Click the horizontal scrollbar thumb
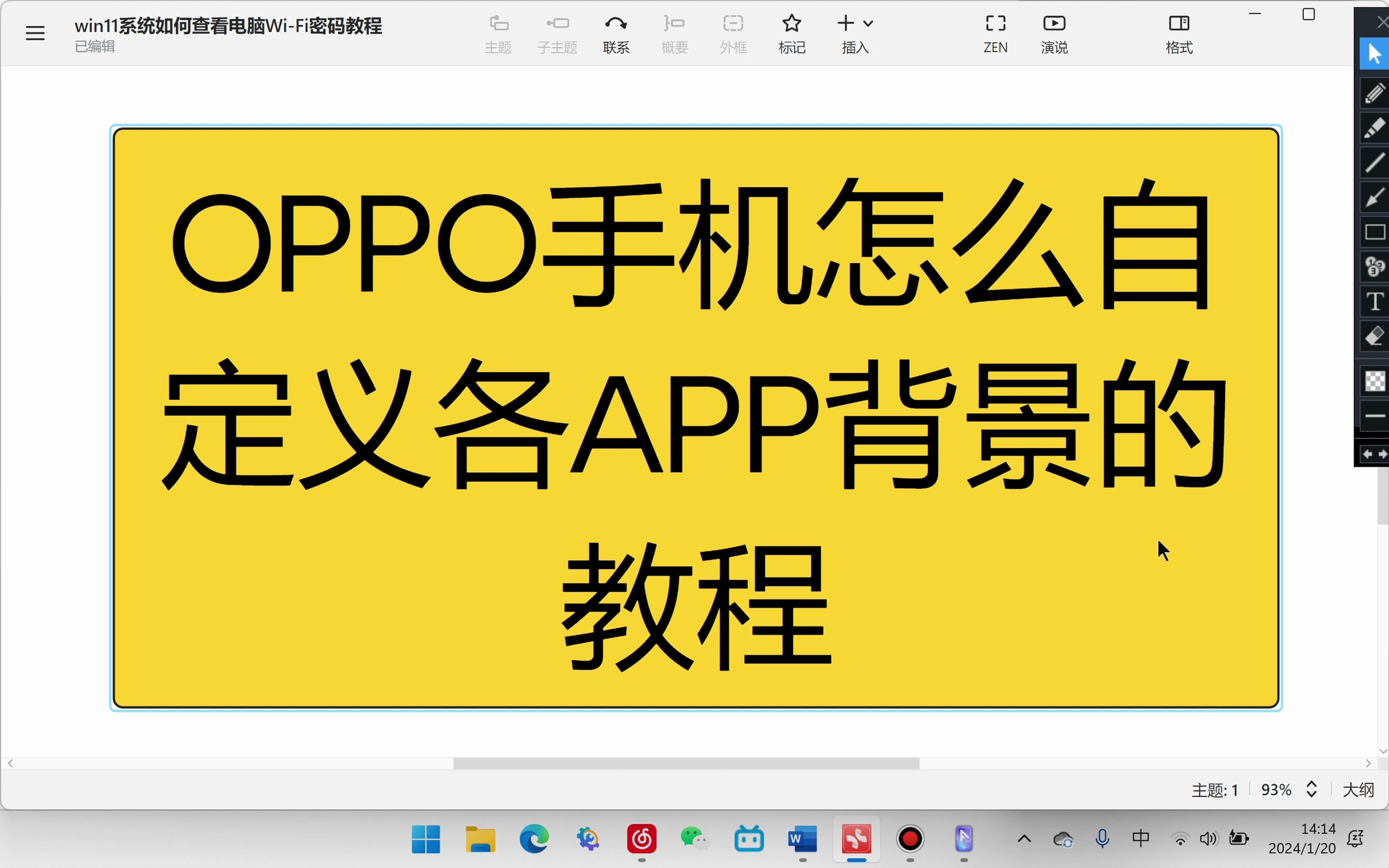1389x868 pixels. coord(686,764)
